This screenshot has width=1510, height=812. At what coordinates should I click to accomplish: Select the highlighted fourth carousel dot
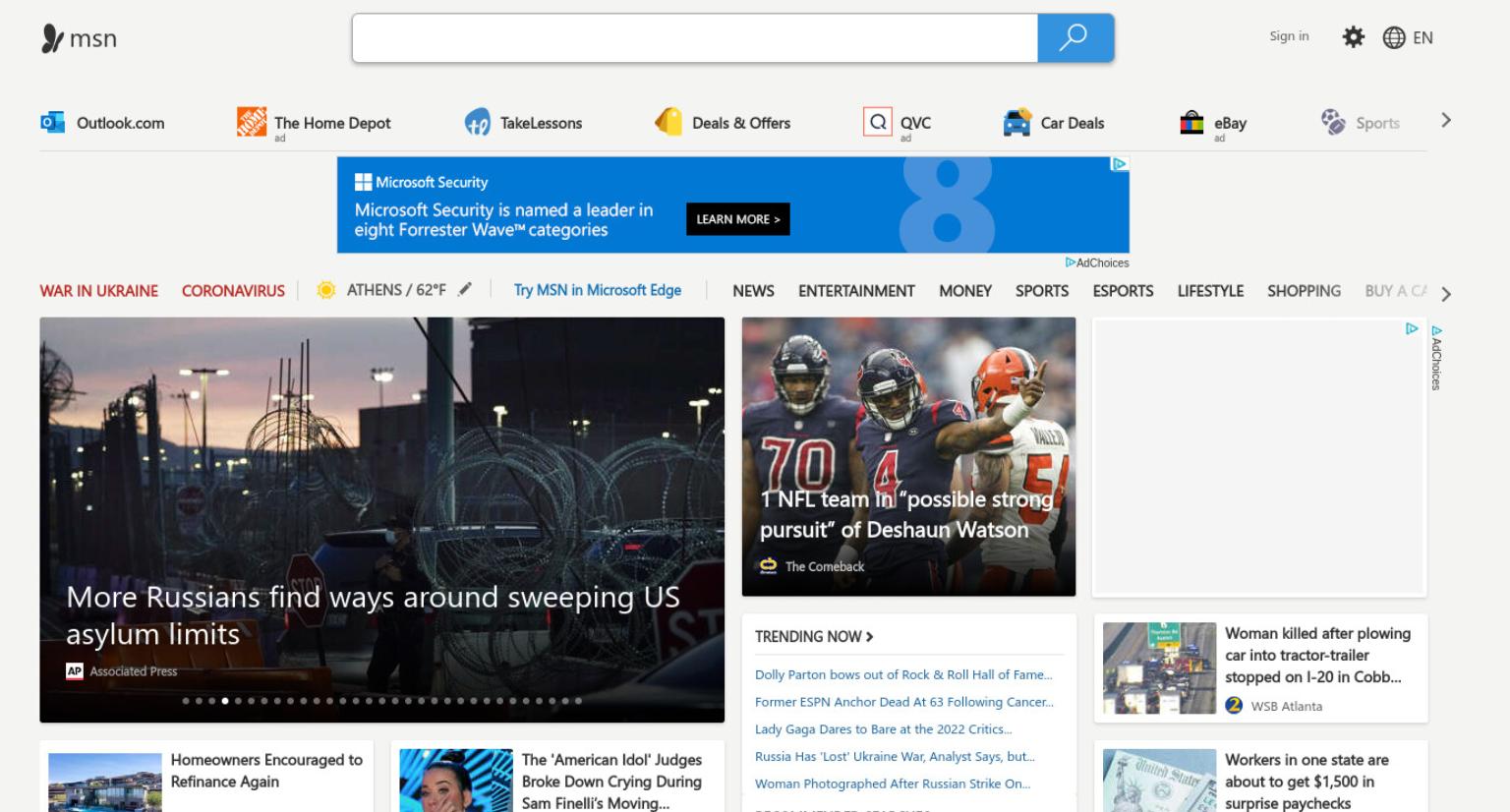225,701
